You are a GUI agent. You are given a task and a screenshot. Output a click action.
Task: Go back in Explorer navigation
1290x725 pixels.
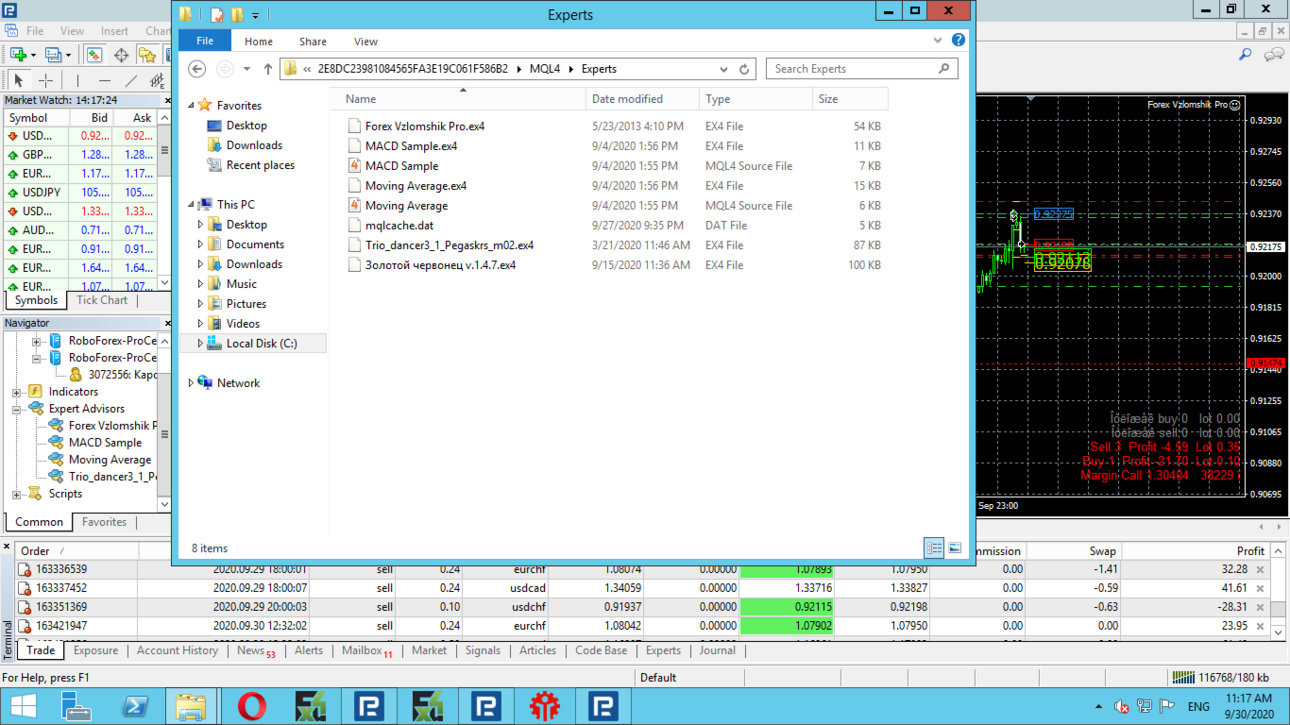197,69
